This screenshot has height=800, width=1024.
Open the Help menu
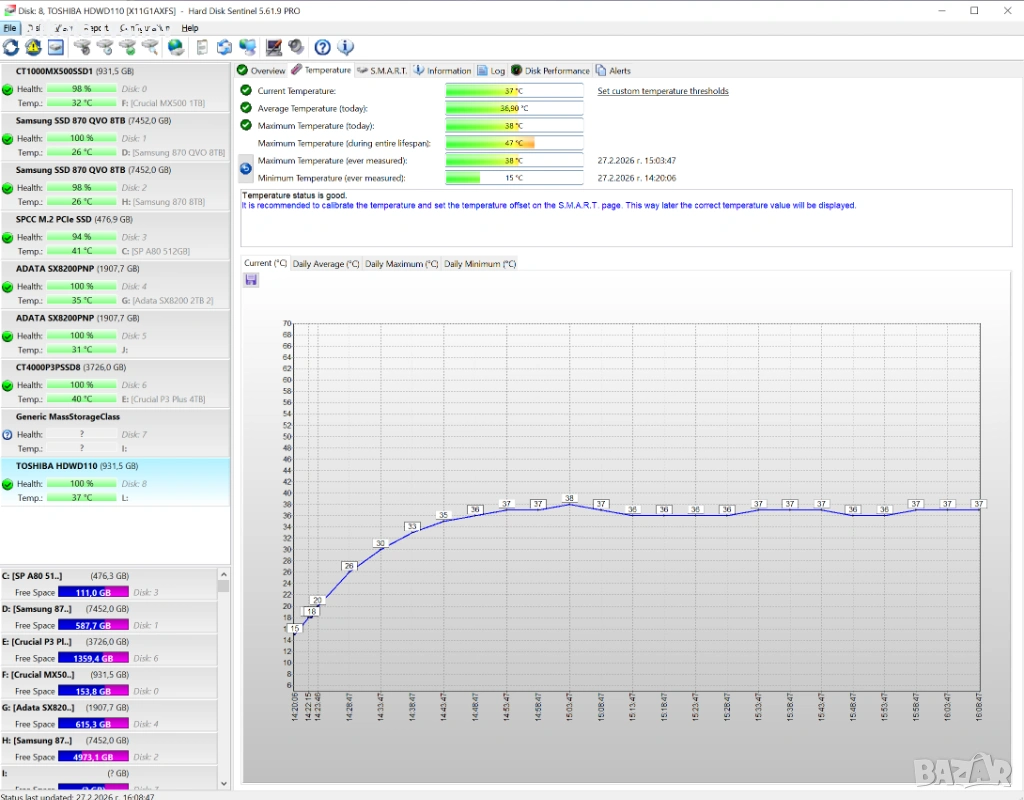pyautogui.click(x=190, y=28)
